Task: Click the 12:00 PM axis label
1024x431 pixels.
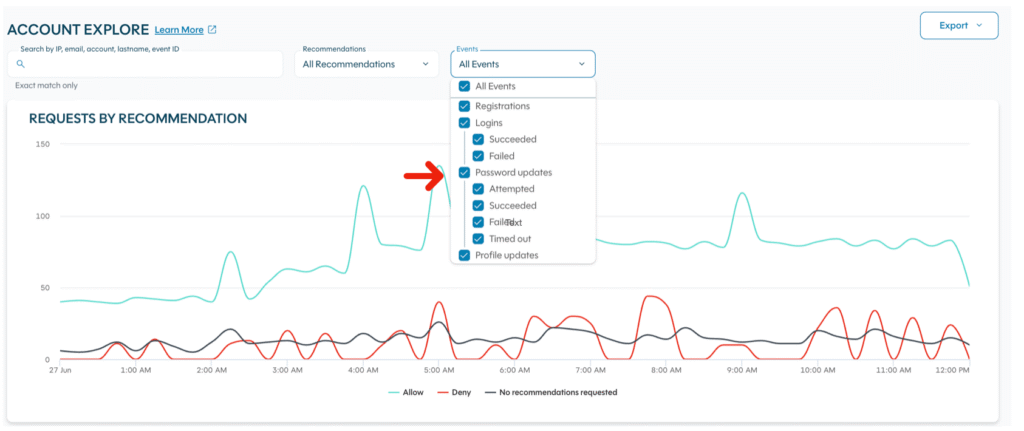Action: (954, 370)
